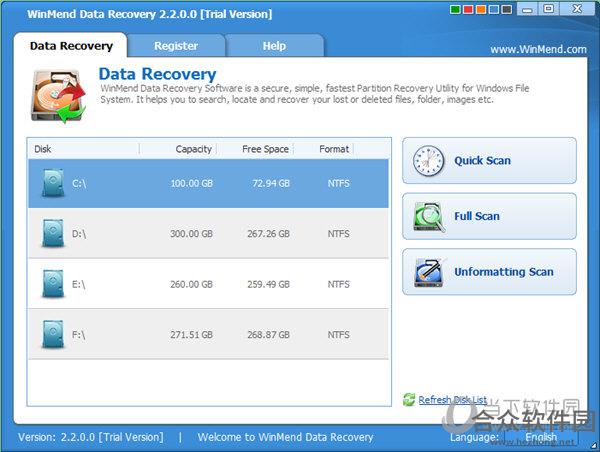Click the green refresh arrows icon

[x=409, y=400]
